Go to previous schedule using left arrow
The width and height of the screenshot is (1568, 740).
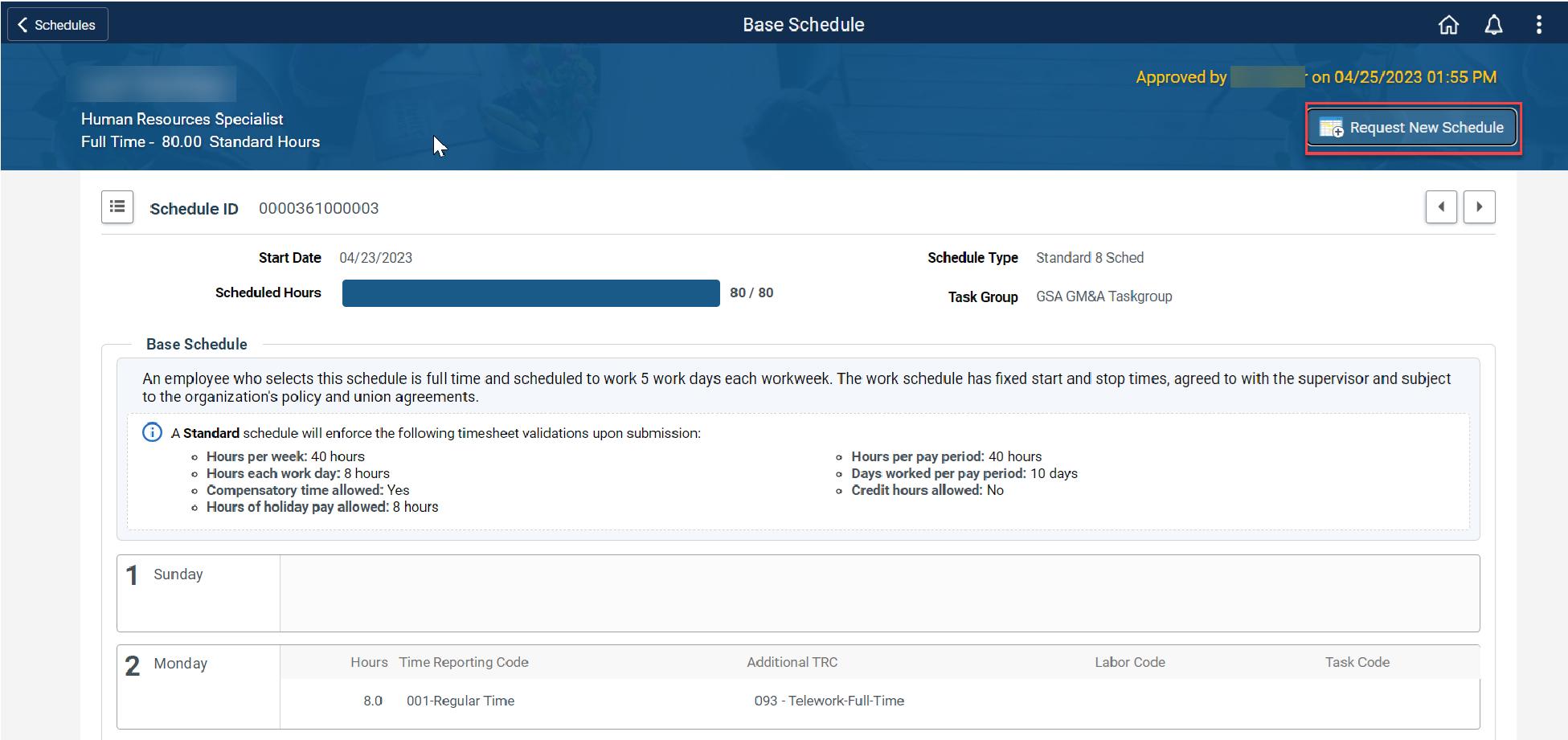click(x=1441, y=206)
